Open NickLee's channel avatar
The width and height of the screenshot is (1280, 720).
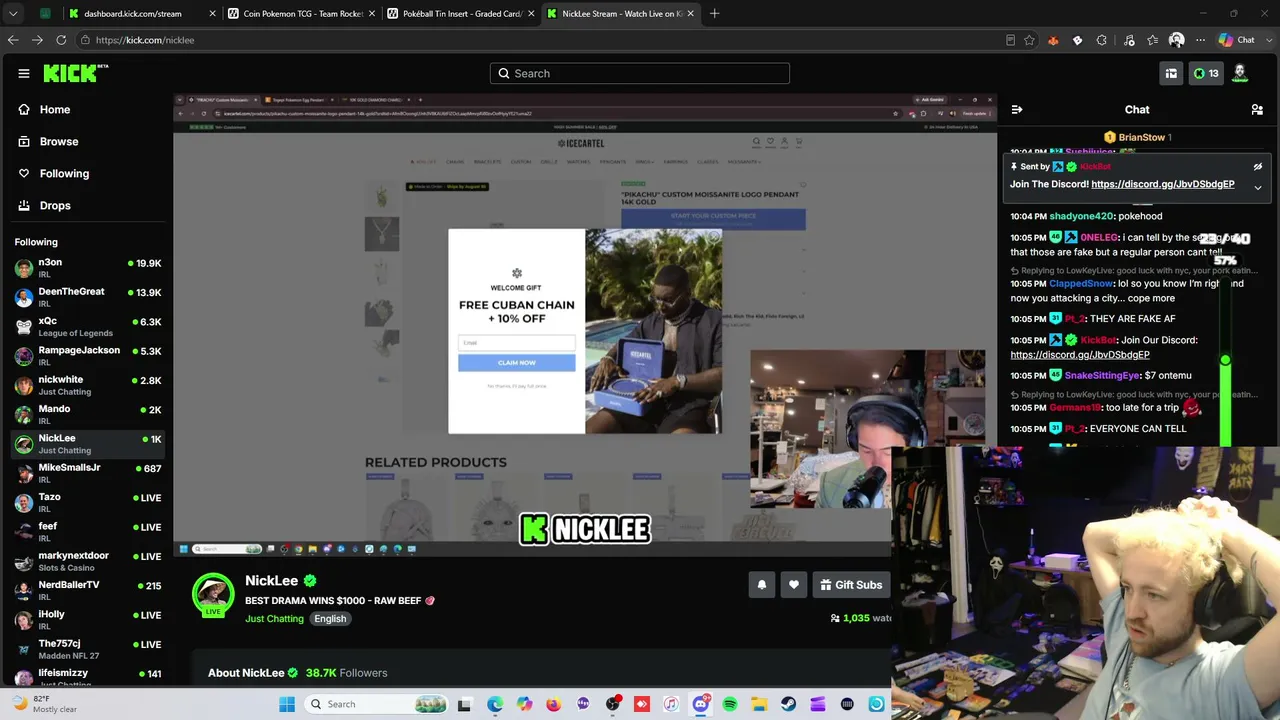pyautogui.click(x=213, y=594)
